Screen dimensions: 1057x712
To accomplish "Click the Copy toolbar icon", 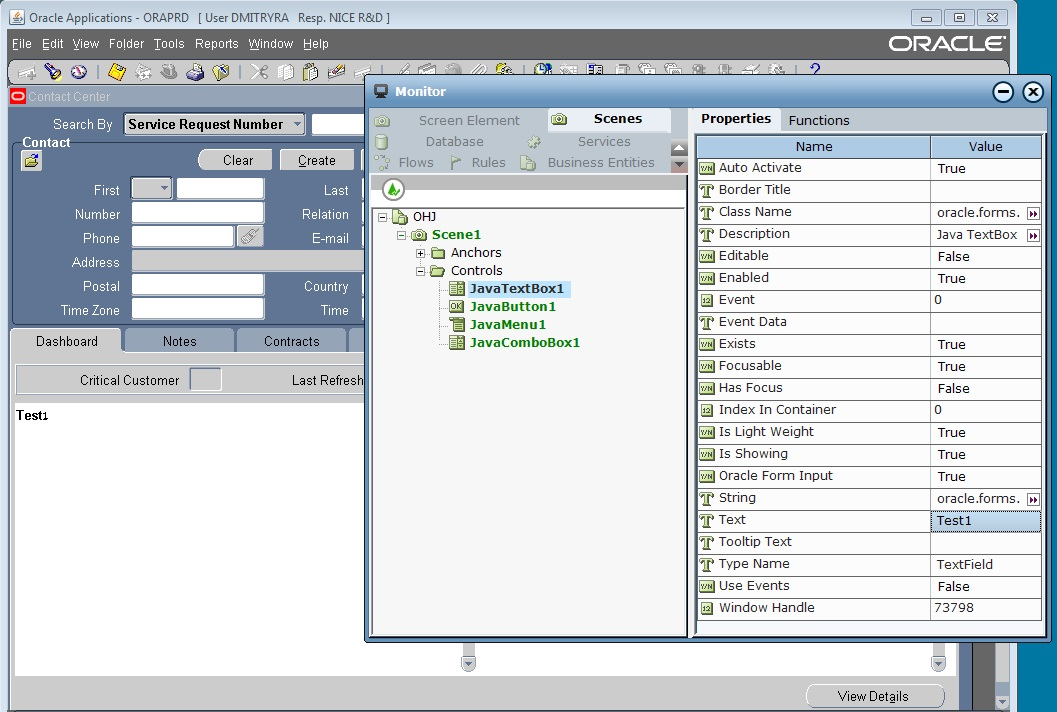I will point(285,71).
